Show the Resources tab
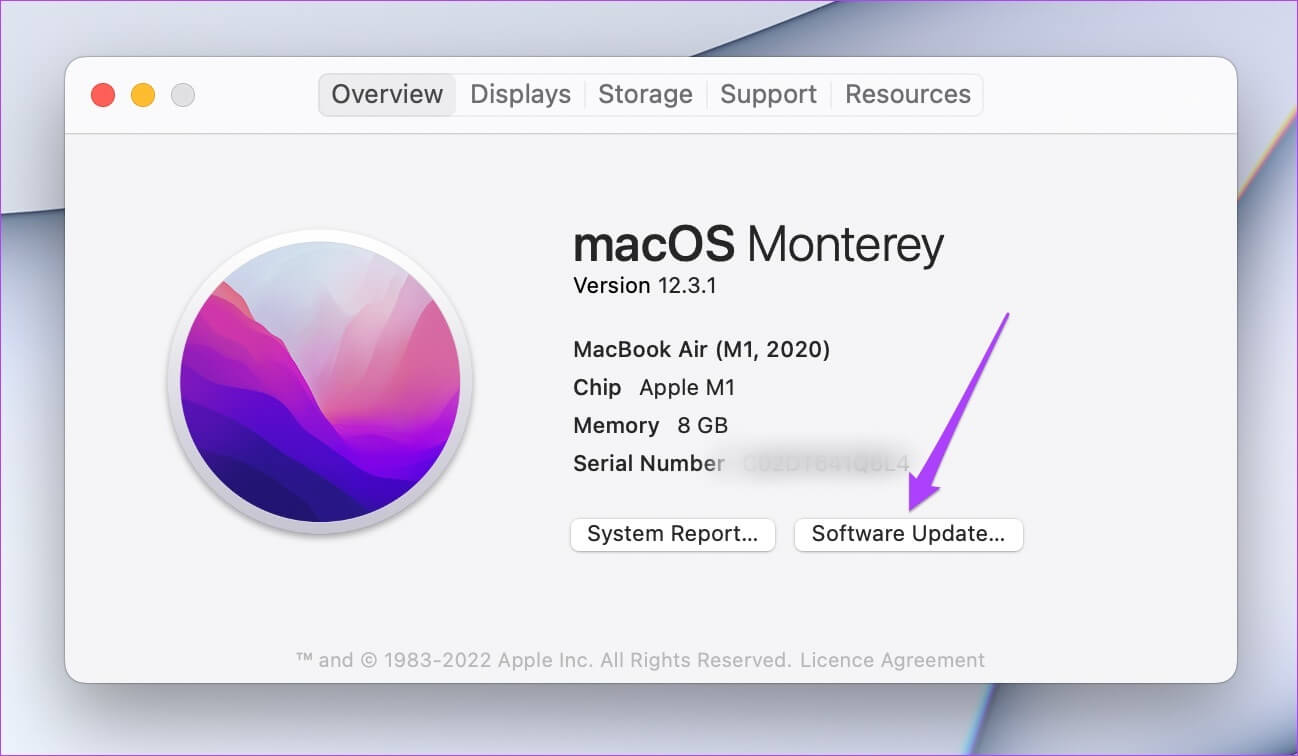The width and height of the screenshot is (1298, 756). 908,94
